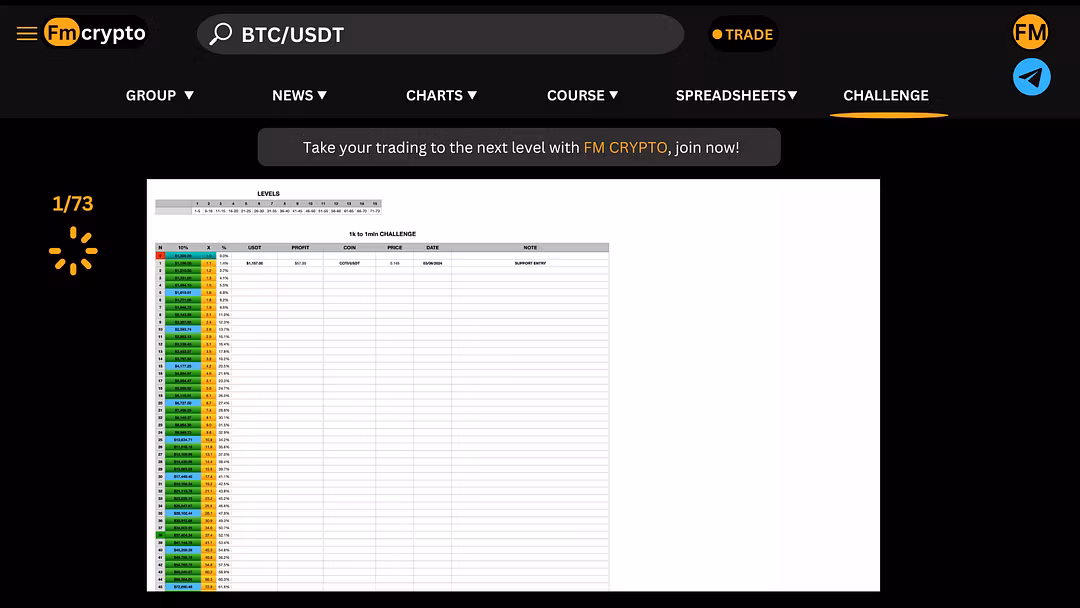1080x608 pixels.
Task: Click the LEVELS table heading
Action: (x=268, y=194)
